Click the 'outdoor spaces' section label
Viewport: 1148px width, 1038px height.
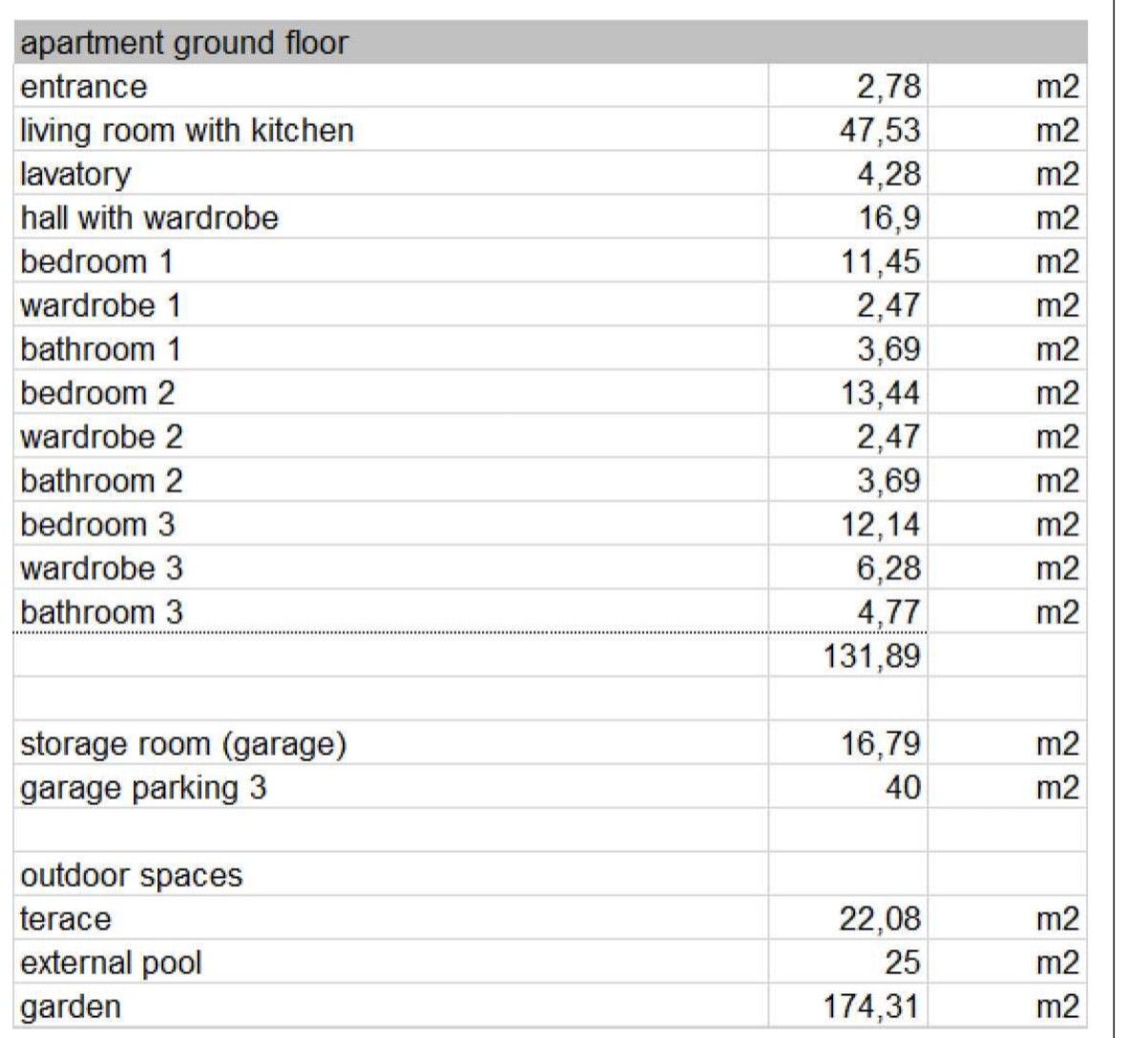tap(132, 876)
